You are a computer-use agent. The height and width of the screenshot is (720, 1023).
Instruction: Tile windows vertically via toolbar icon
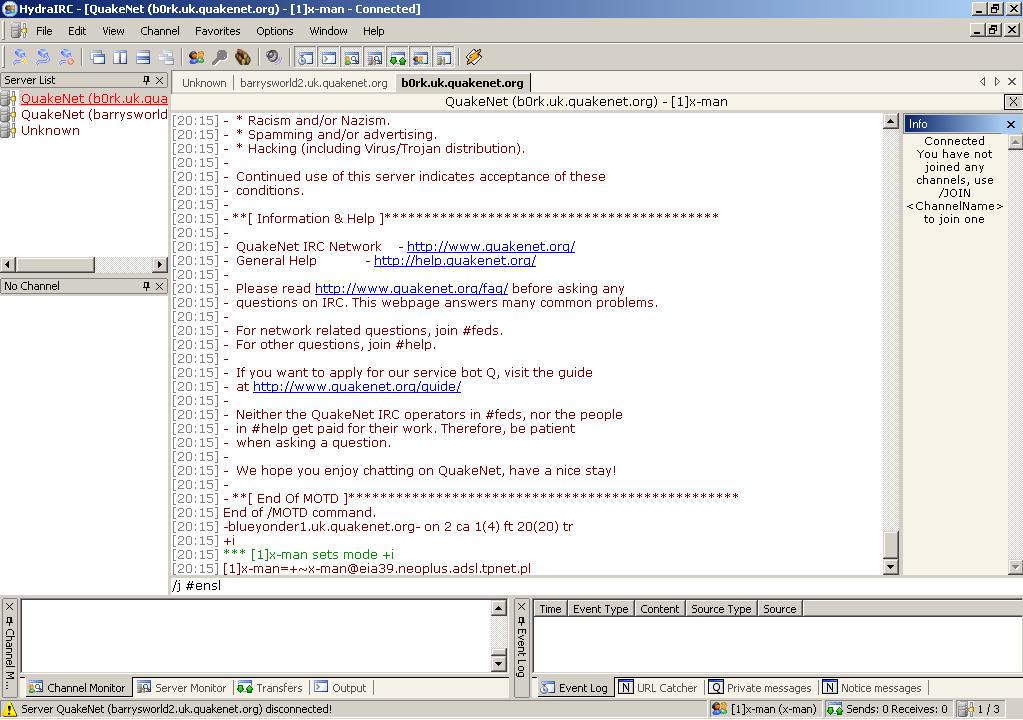[121, 57]
